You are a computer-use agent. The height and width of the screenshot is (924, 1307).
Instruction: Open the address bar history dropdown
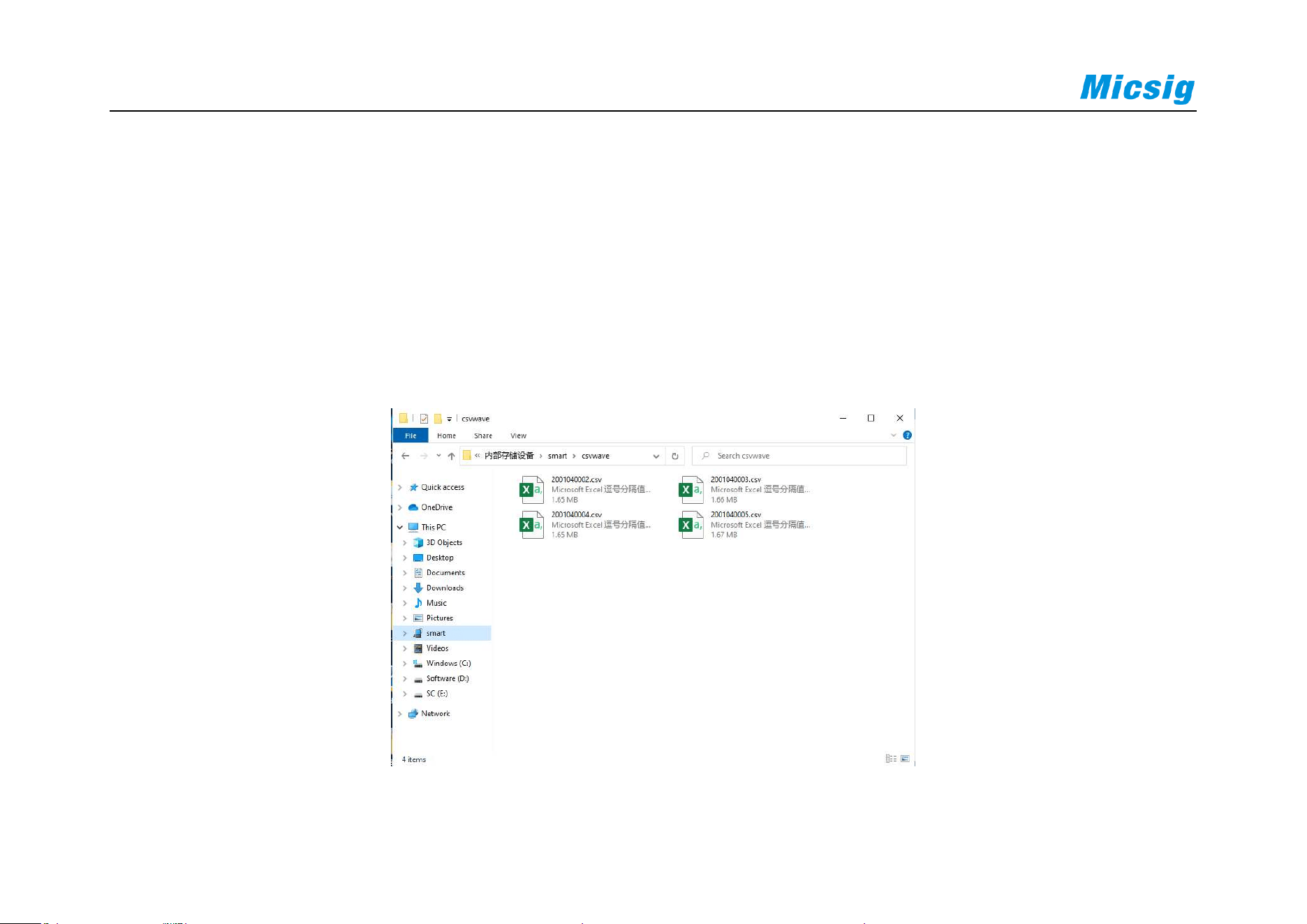click(x=656, y=456)
